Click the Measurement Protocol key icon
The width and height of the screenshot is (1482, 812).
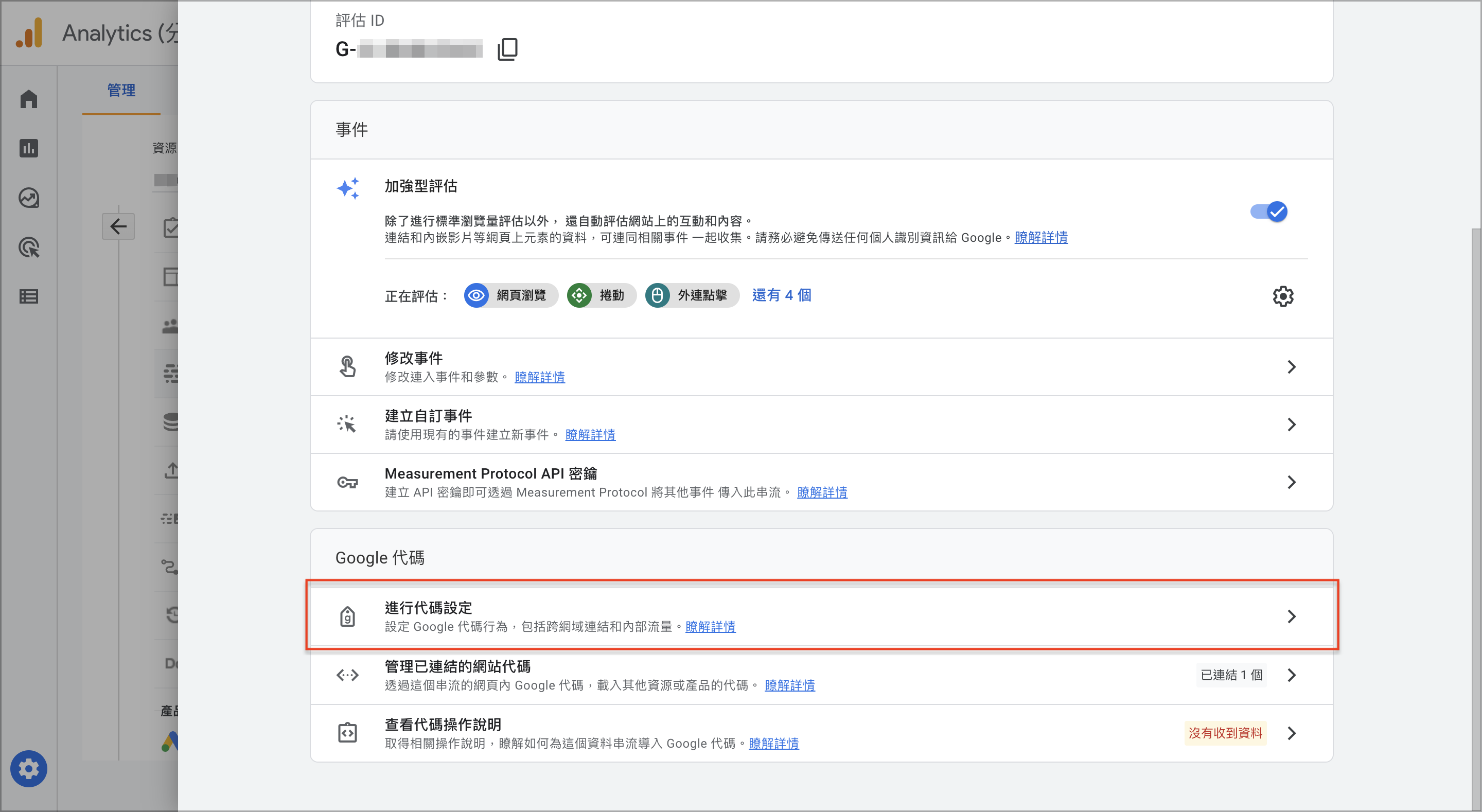347,482
